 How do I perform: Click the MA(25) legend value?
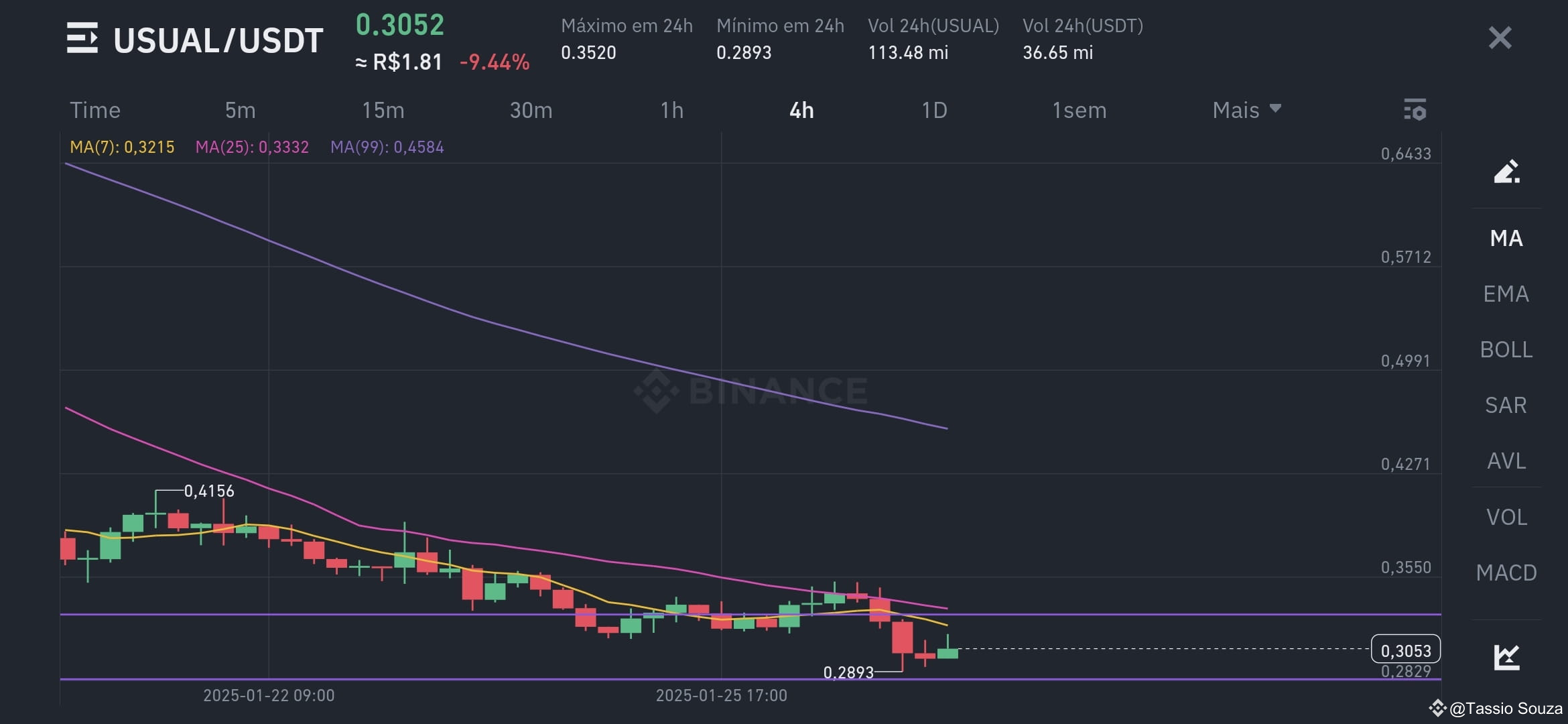[252, 147]
